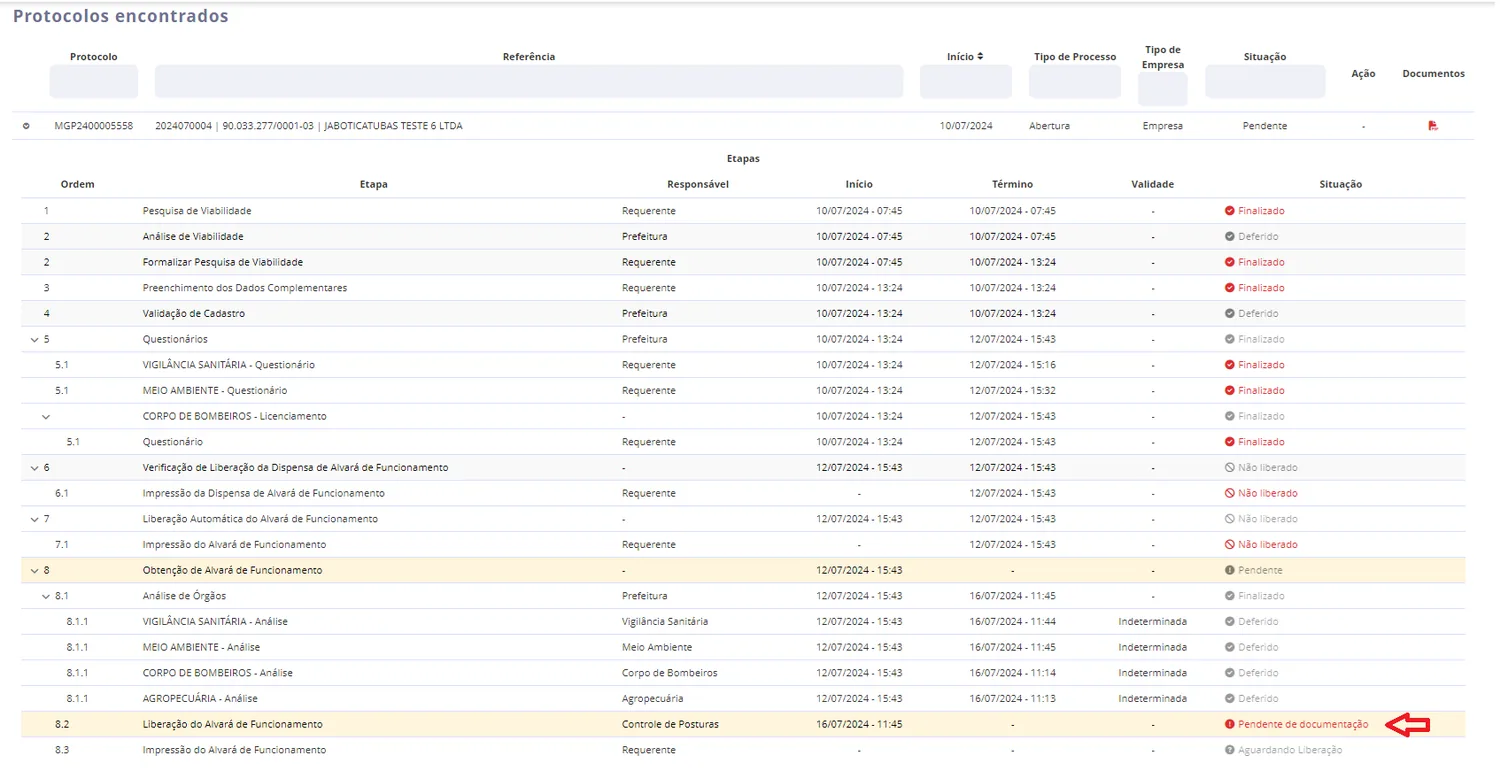Click the Controle de Posturas cell

click(670, 724)
